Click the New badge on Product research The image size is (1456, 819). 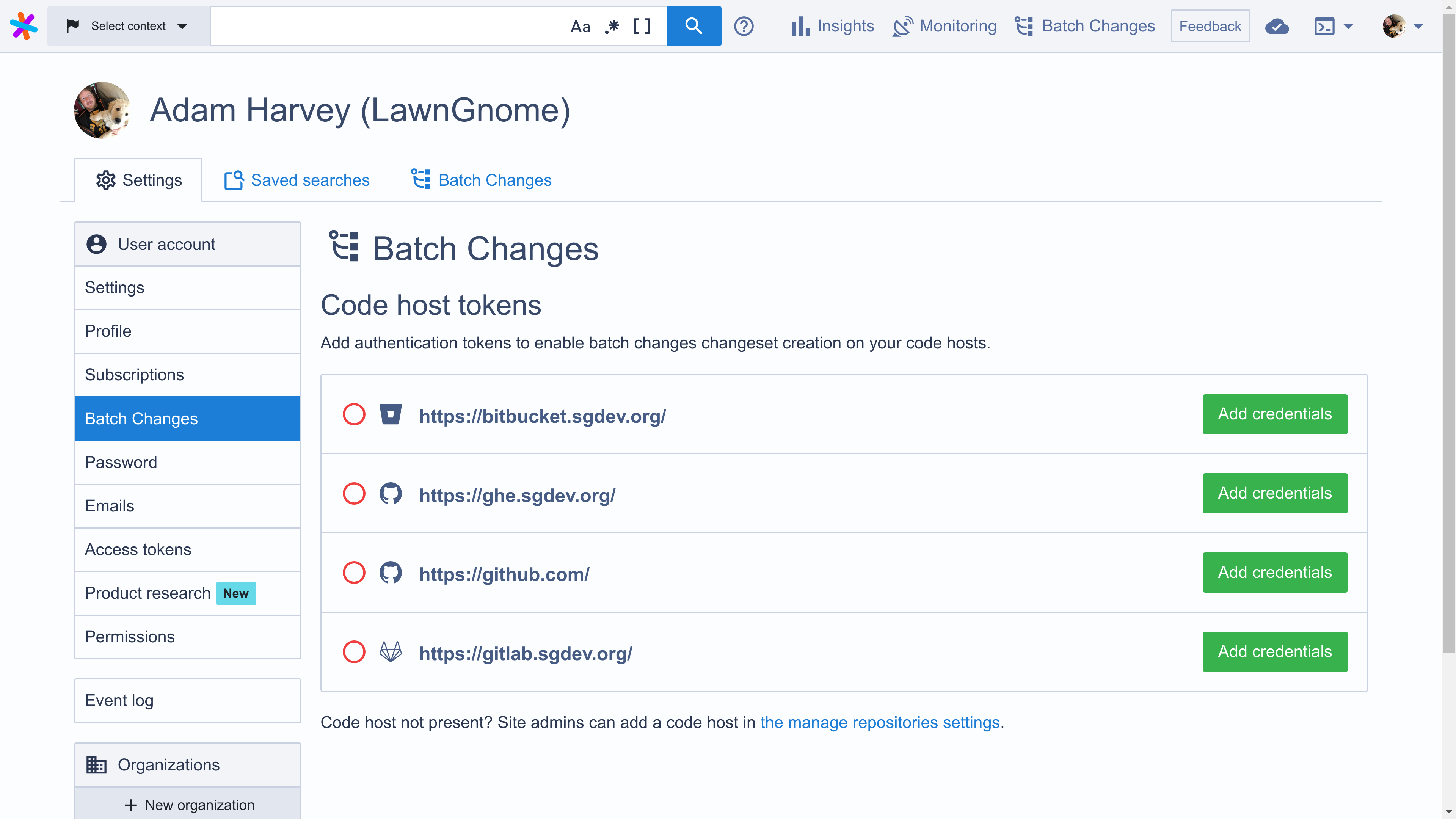coord(236,593)
